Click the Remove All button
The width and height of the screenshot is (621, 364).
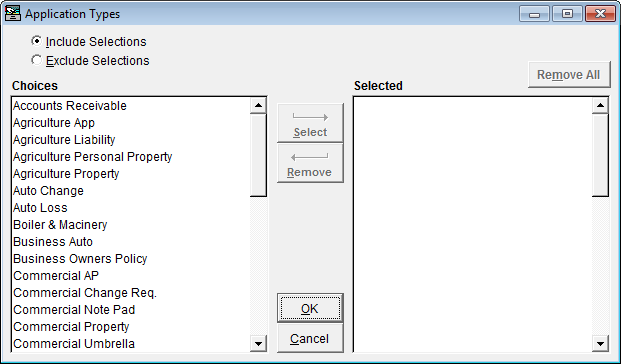tap(569, 74)
